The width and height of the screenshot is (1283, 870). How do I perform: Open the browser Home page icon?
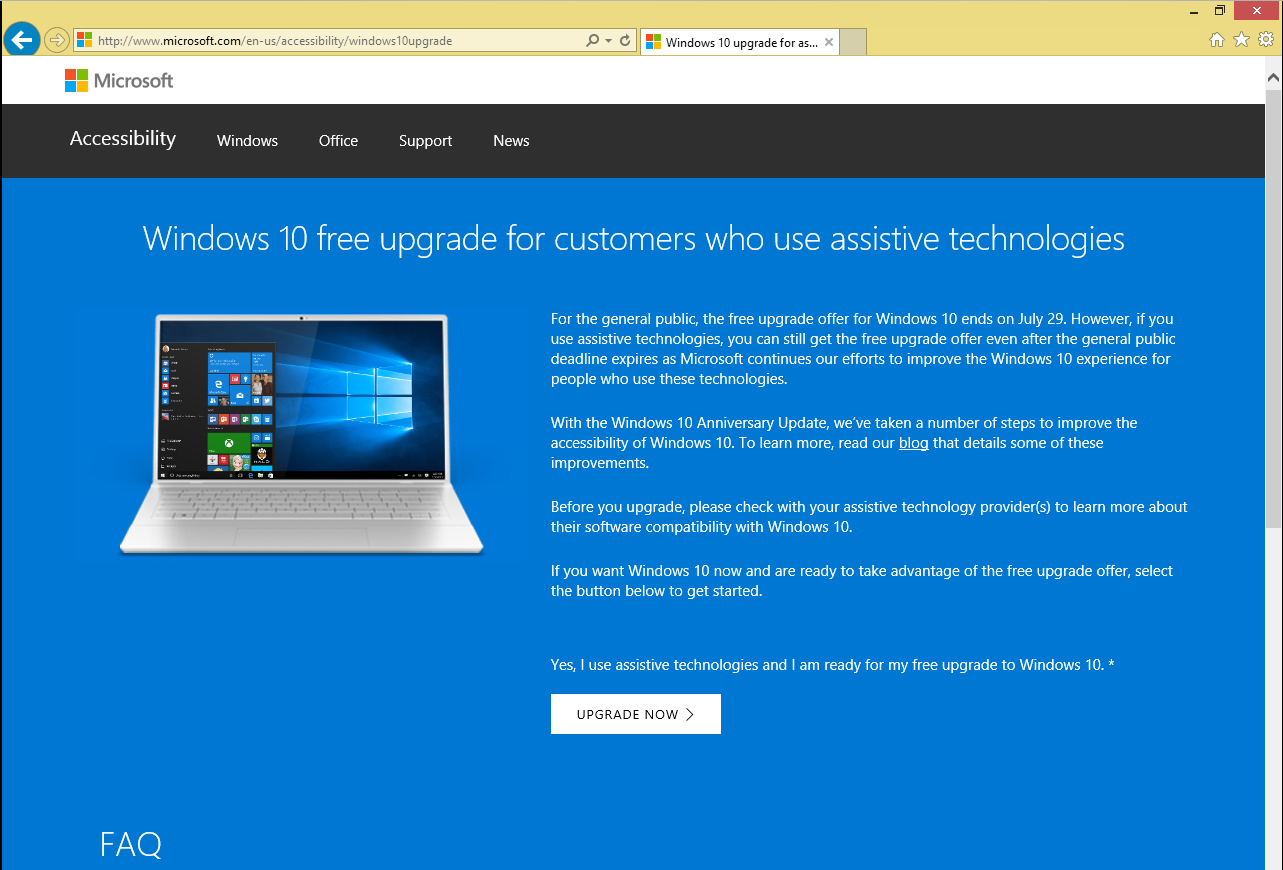[1216, 39]
